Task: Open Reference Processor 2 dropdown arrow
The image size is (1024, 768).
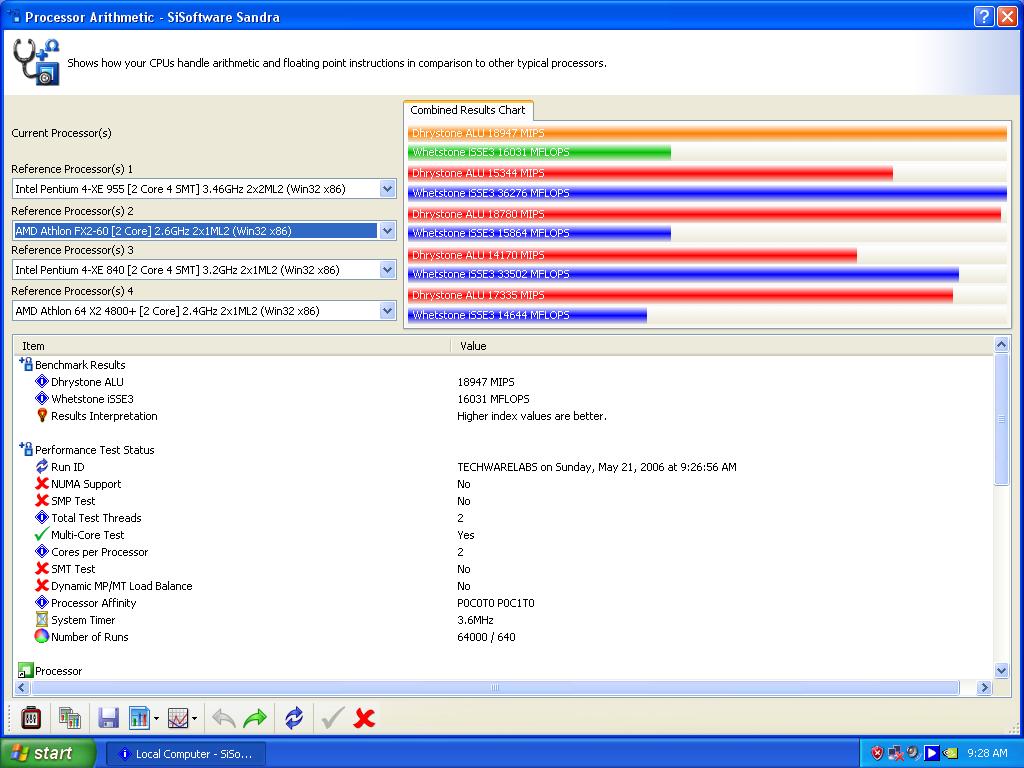Action: (387, 231)
